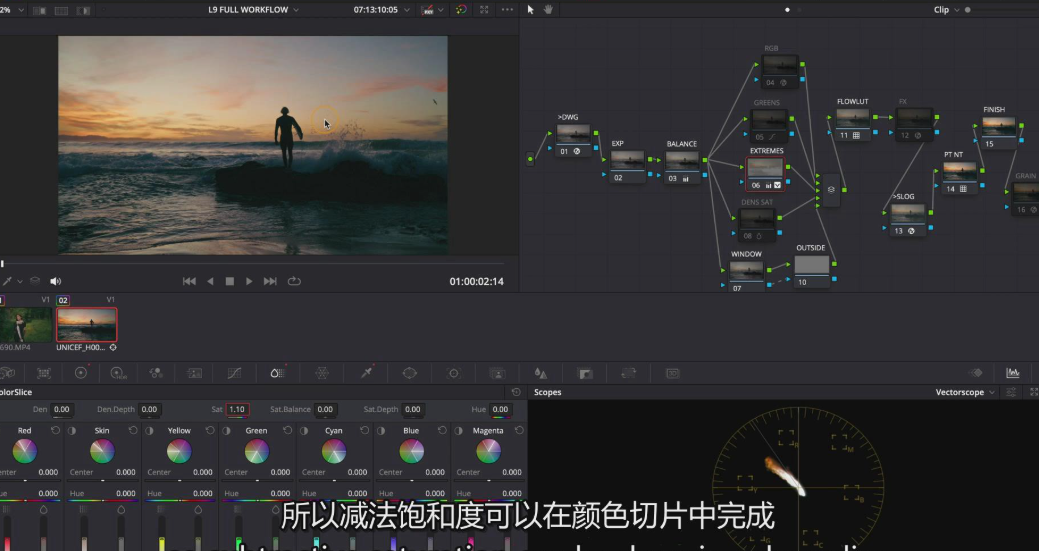This screenshot has width=1039, height=551.
Task: Toggle the half-circle icon beside Blue
Action: 382,430
